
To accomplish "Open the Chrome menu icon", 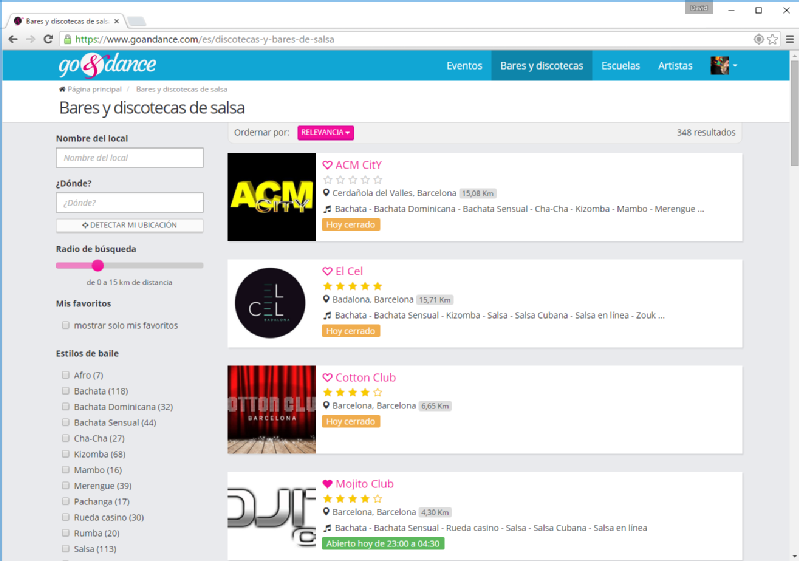I will (790, 39).
